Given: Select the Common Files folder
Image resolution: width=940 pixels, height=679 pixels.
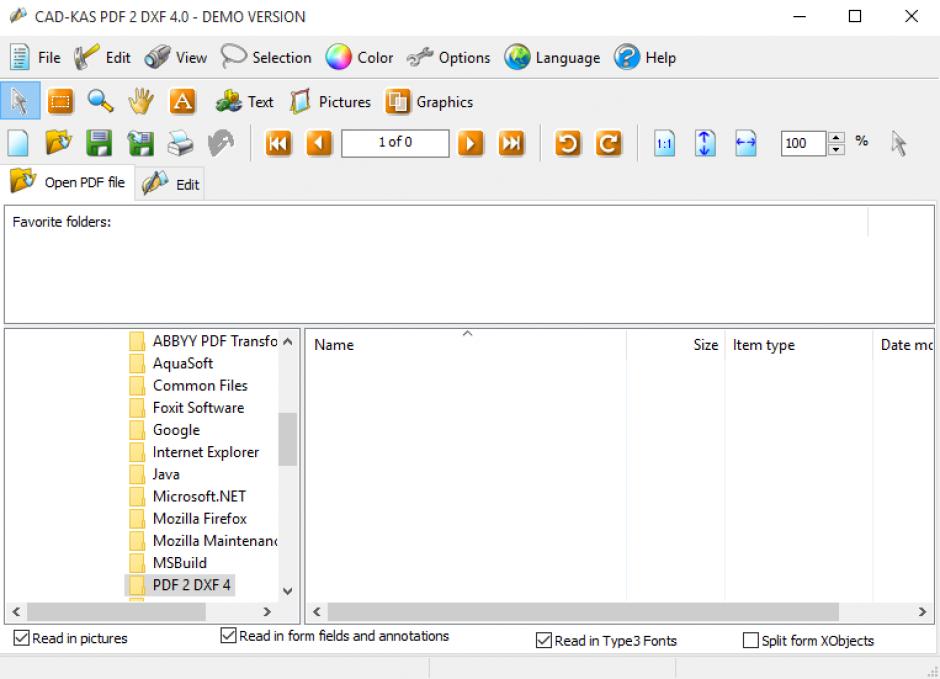Looking at the screenshot, I should coord(188,385).
